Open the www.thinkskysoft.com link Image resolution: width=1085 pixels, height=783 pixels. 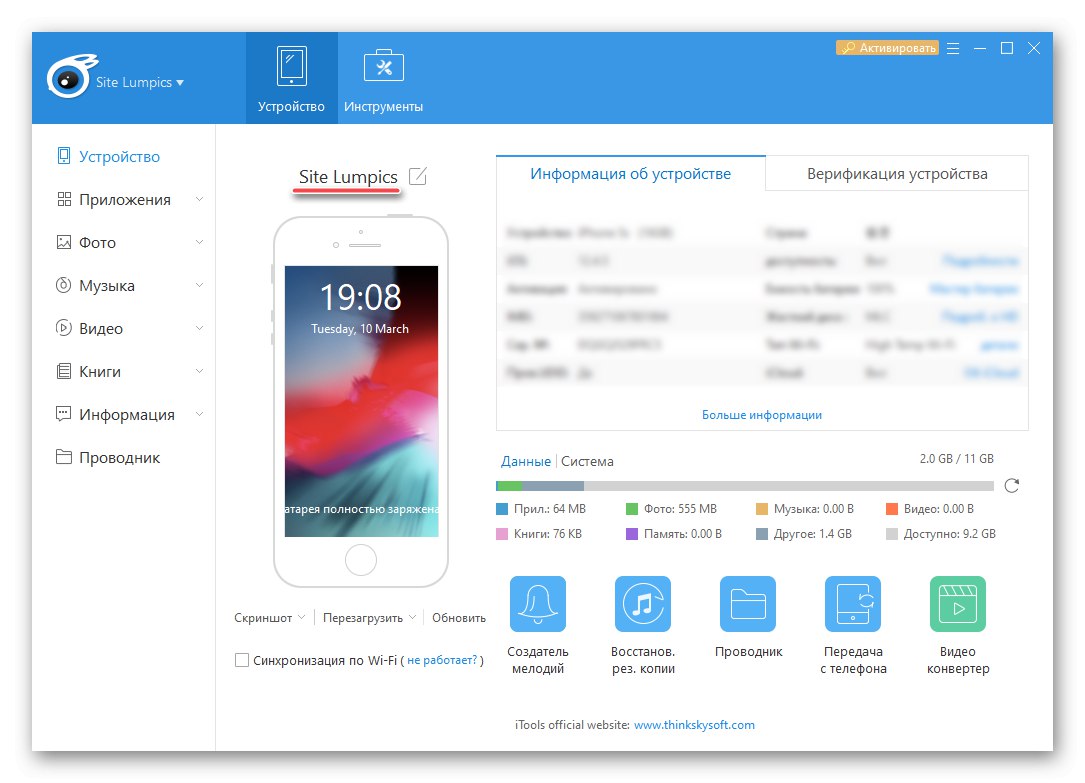point(694,725)
